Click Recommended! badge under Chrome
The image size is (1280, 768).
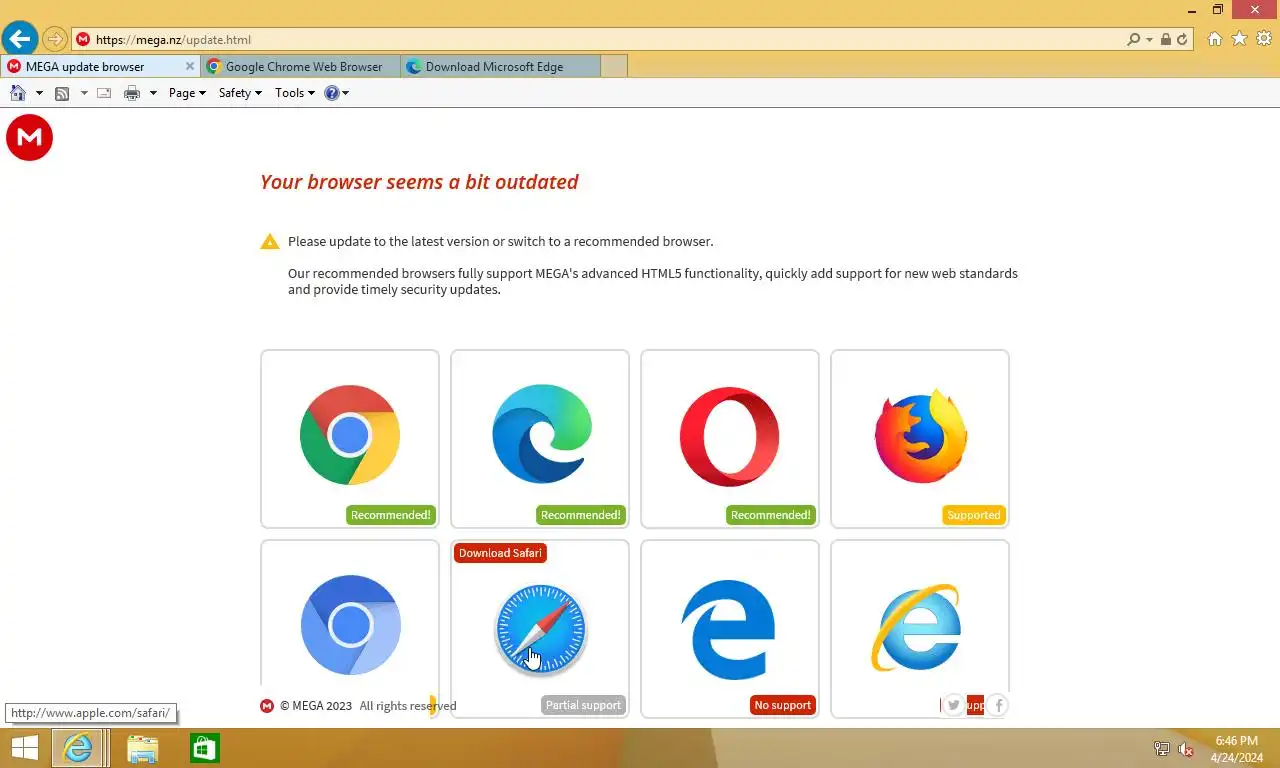click(391, 515)
